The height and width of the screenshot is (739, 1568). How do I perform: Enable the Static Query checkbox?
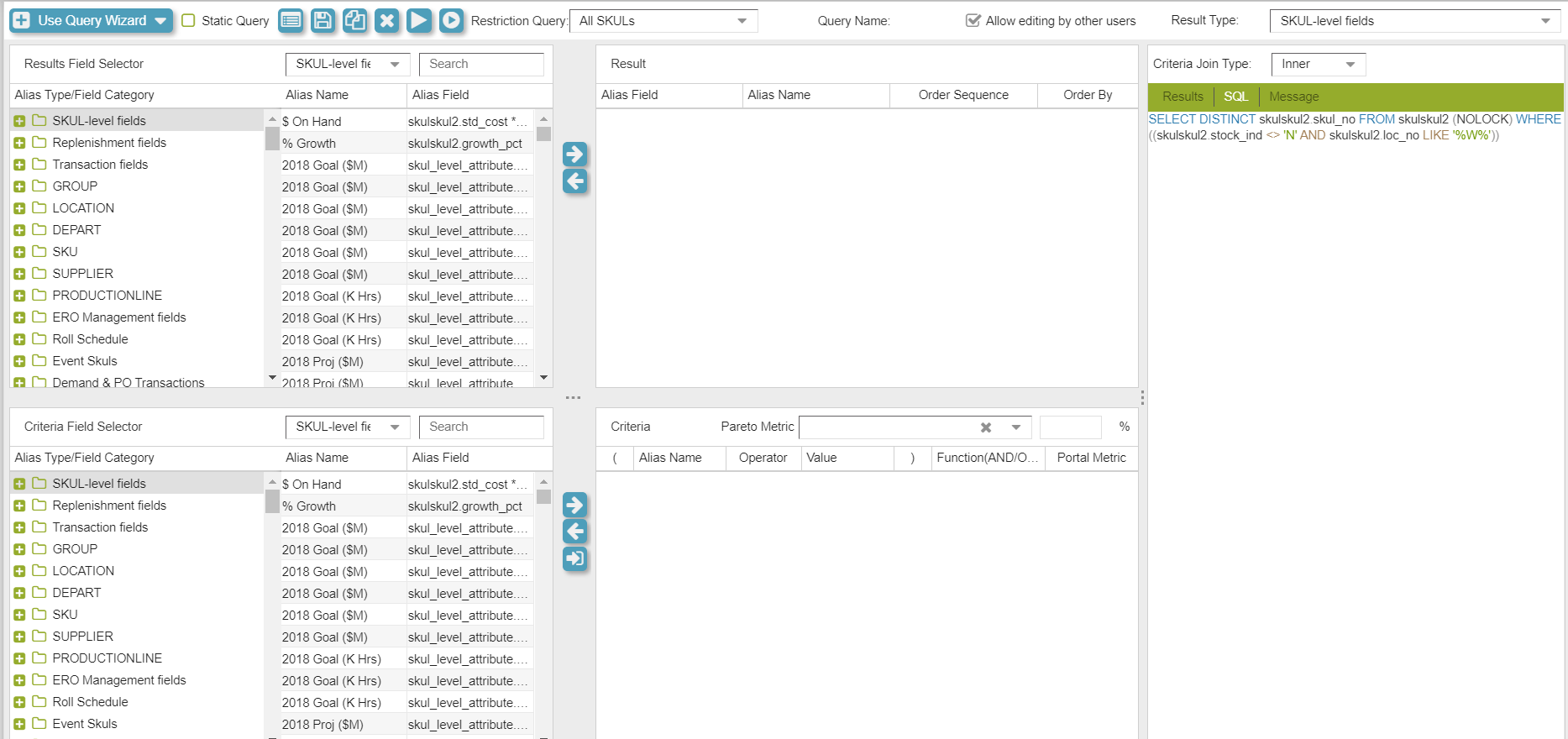[x=189, y=20]
